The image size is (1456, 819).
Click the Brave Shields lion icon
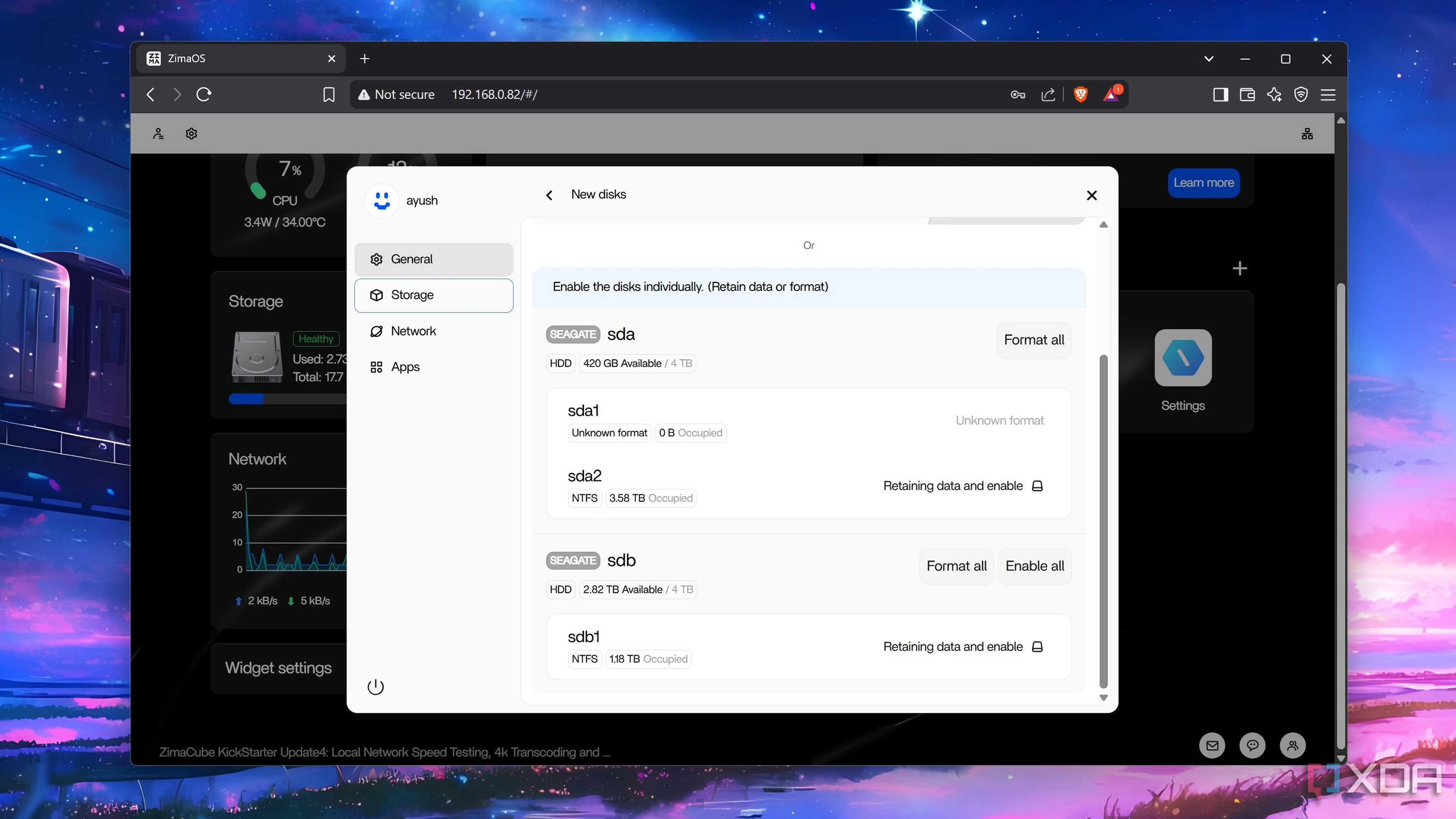pyautogui.click(x=1080, y=94)
